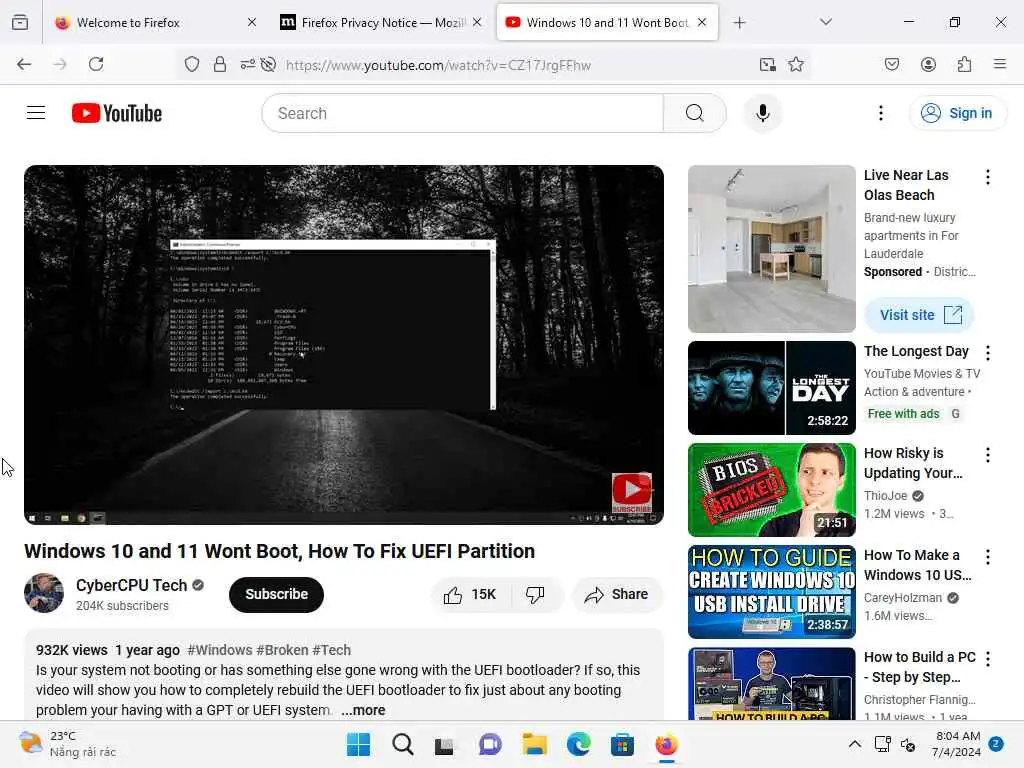Viewport: 1024px width, 768px height.
Task: Go to YouTube home via logo
Action: [x=117, y=113]
